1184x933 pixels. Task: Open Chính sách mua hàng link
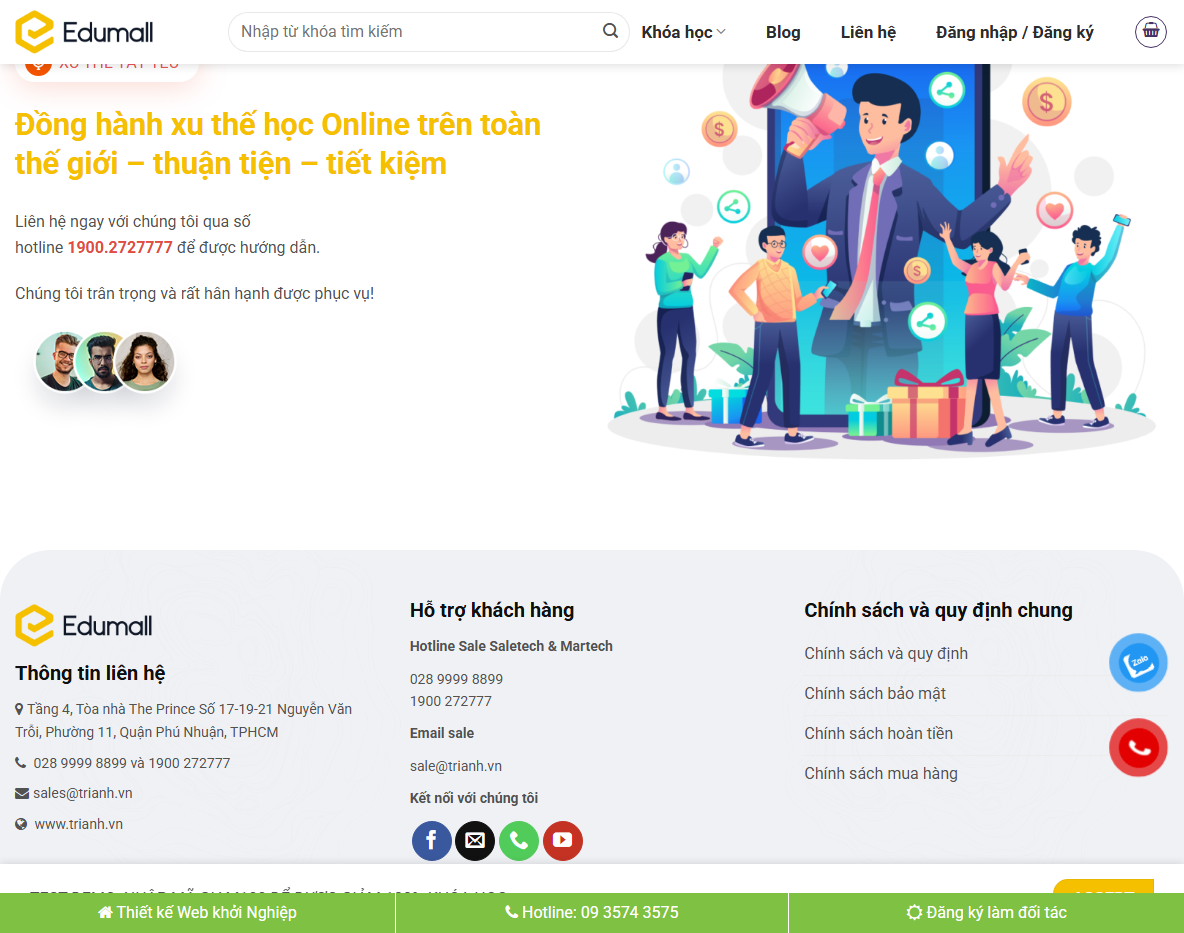coord(881,773)
